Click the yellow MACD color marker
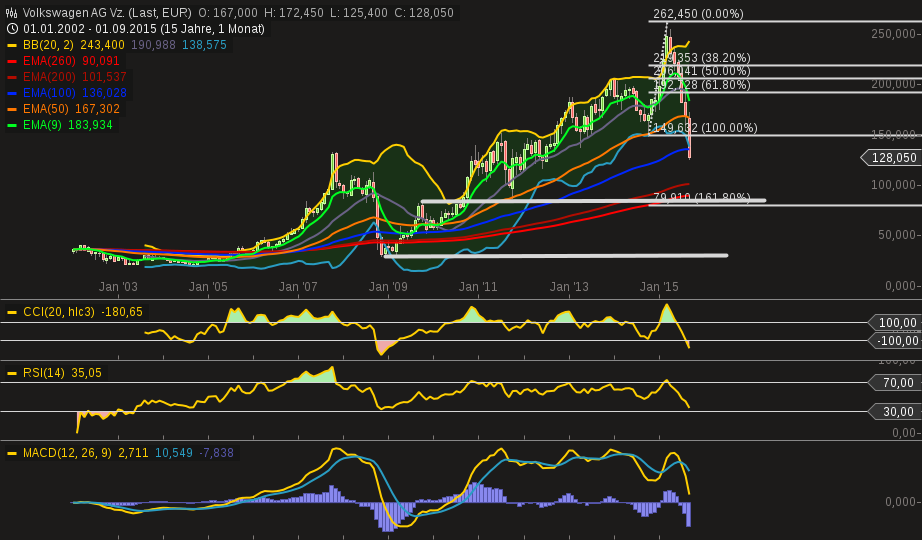Screen dimensions: 922x540 (x=12, y=454)
